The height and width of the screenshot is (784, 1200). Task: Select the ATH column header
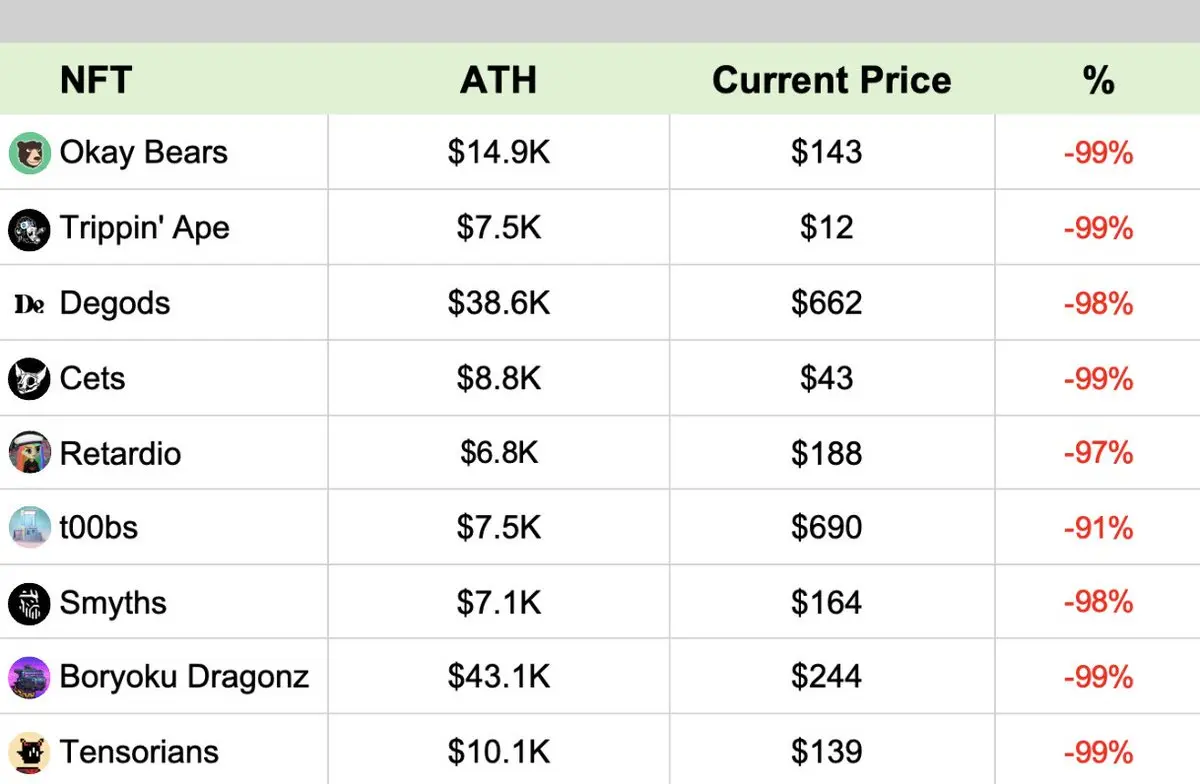[498, 80]
